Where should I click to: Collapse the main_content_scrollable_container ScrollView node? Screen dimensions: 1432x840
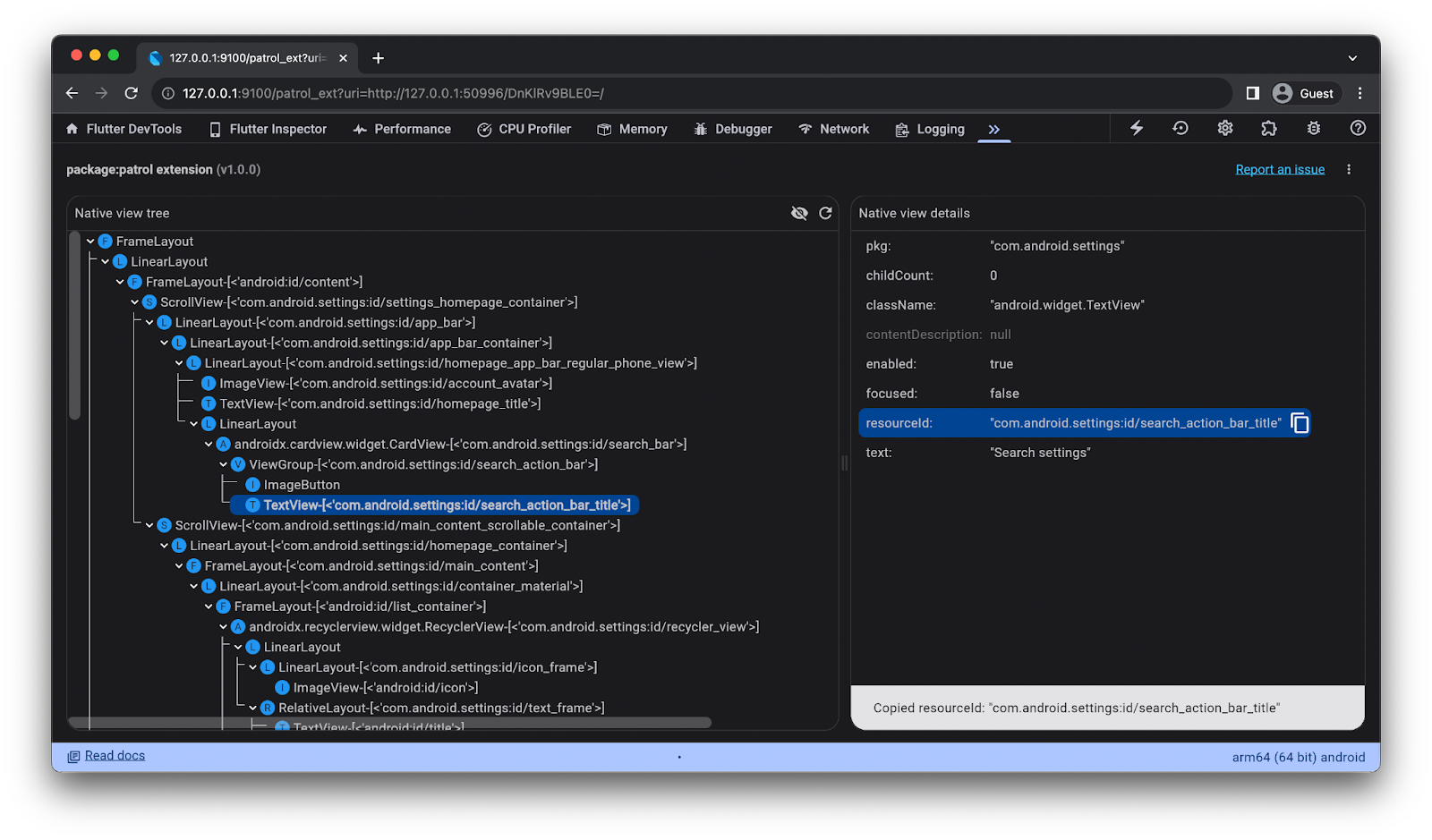click(x=149, y=526)
